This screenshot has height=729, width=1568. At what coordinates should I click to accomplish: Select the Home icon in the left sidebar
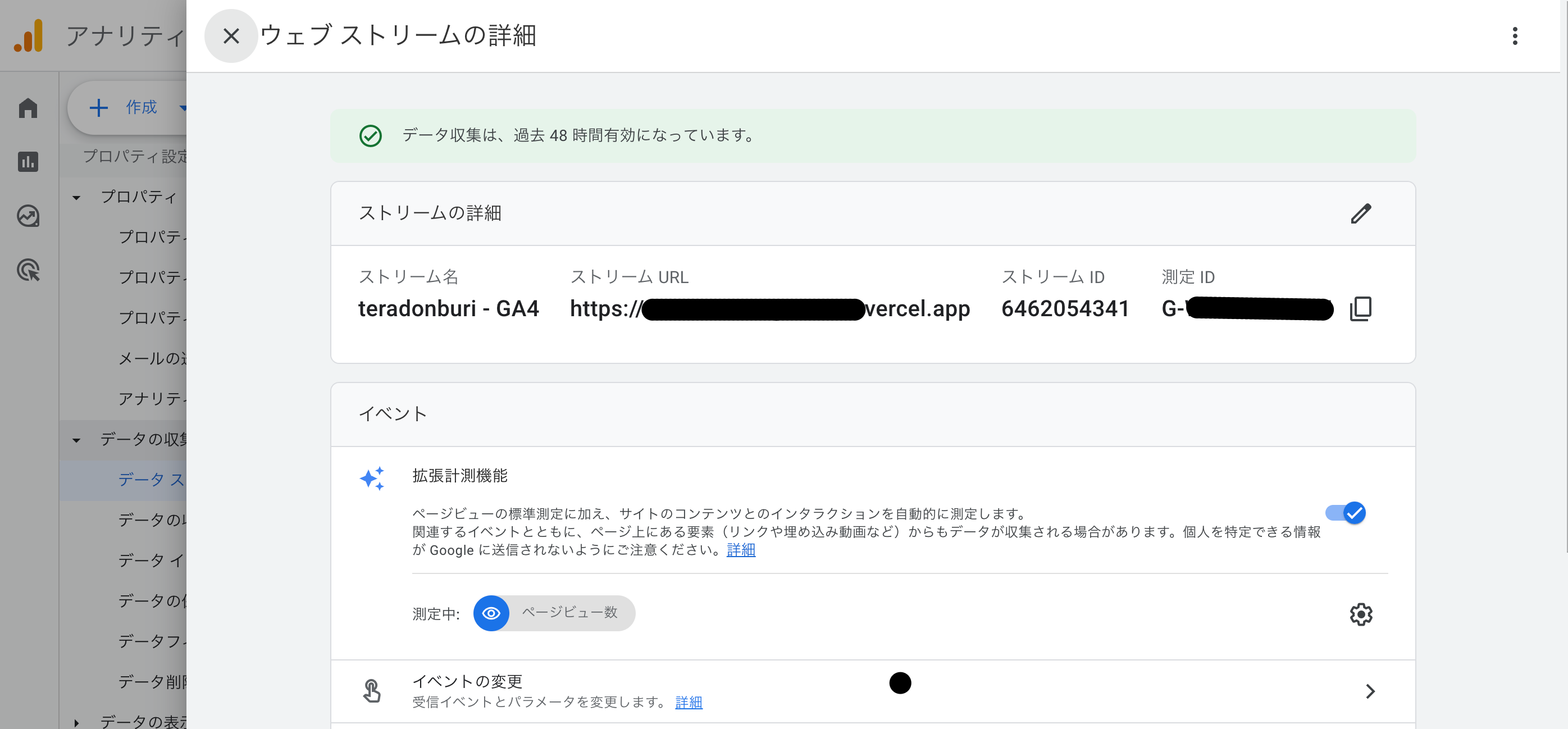point(28,108)
